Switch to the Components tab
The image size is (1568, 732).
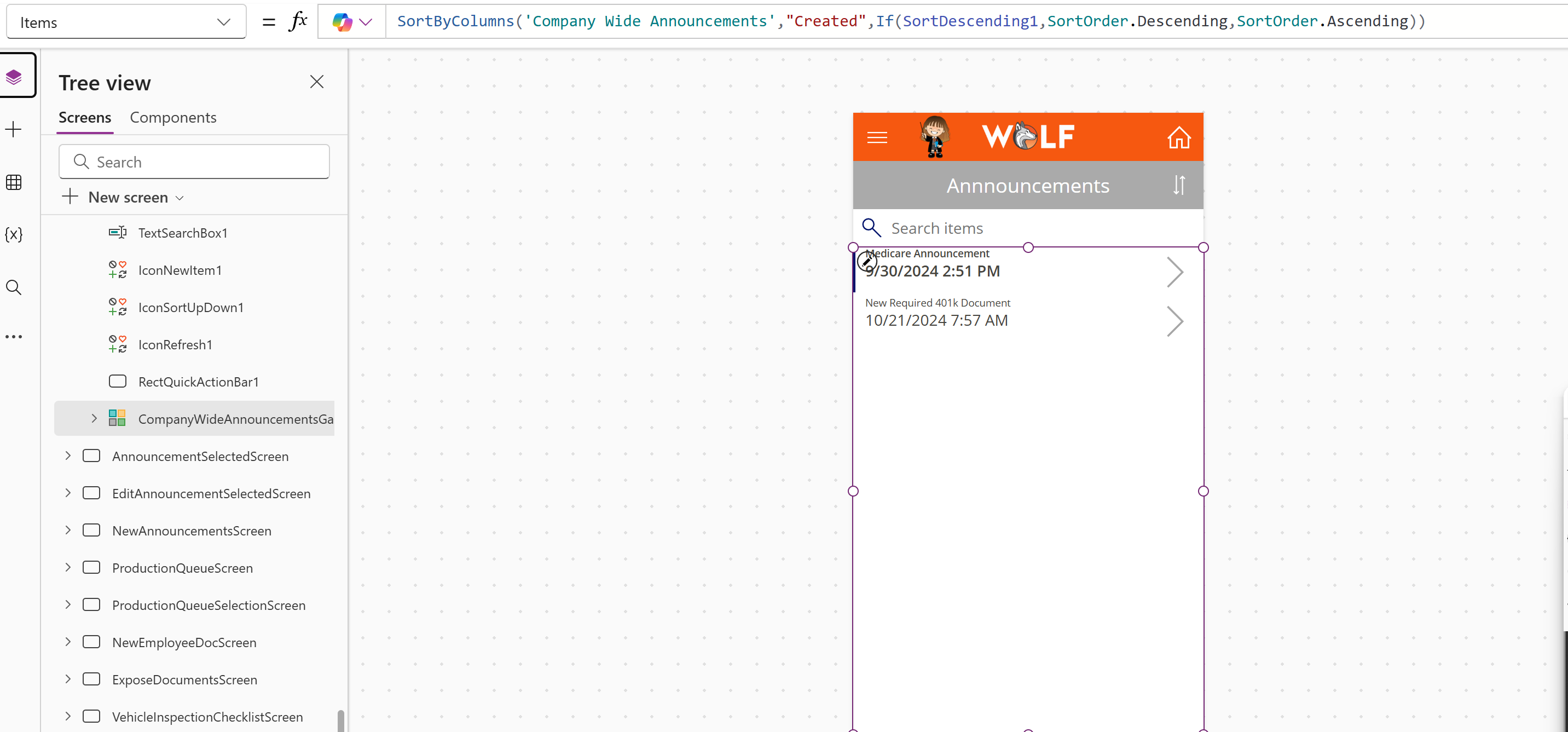pyautogui.click(x=173, y=118)
